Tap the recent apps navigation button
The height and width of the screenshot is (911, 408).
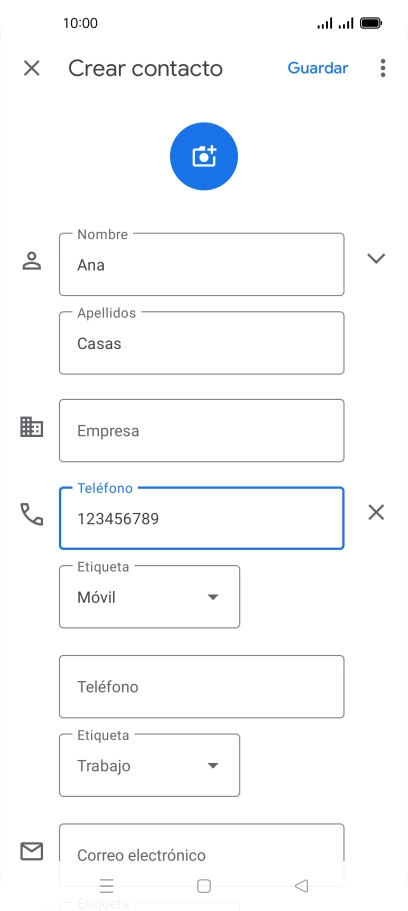[106, 885]
